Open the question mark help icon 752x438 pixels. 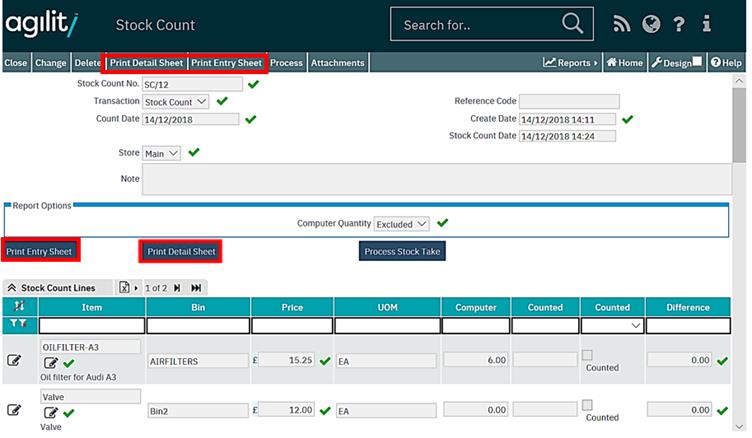679,24
